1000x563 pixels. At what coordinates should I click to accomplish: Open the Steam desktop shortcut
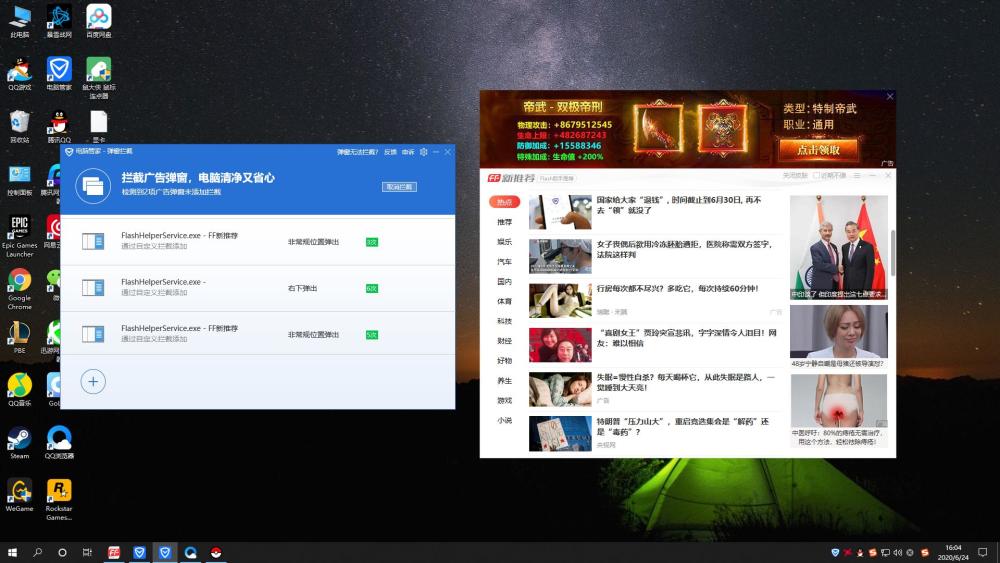[x=19, y=442]
